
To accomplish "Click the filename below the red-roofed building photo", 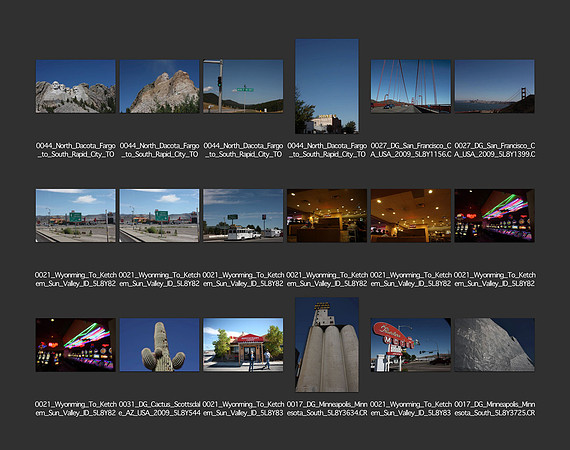I will click(243, 409).
